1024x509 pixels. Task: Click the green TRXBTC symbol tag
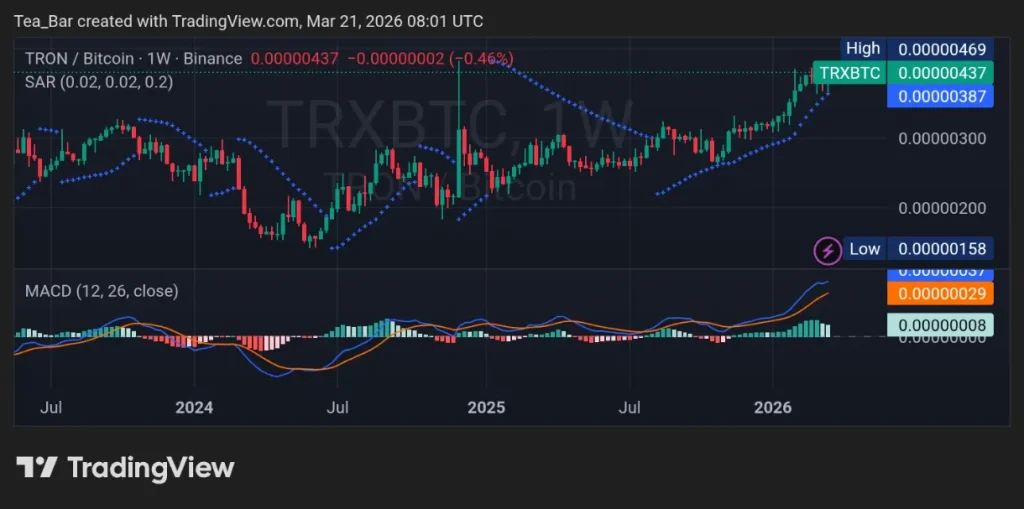[x=848, y=72]
